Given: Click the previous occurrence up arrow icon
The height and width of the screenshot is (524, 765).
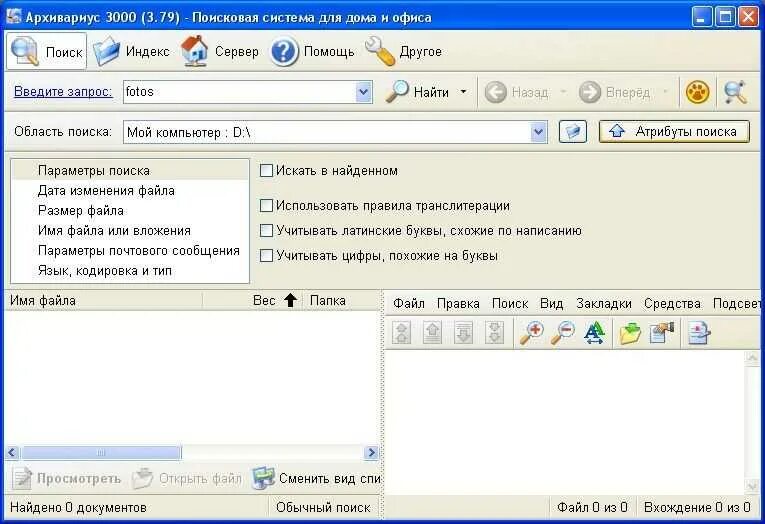Looking at the screenshot, I should click(x=432, y=333).
